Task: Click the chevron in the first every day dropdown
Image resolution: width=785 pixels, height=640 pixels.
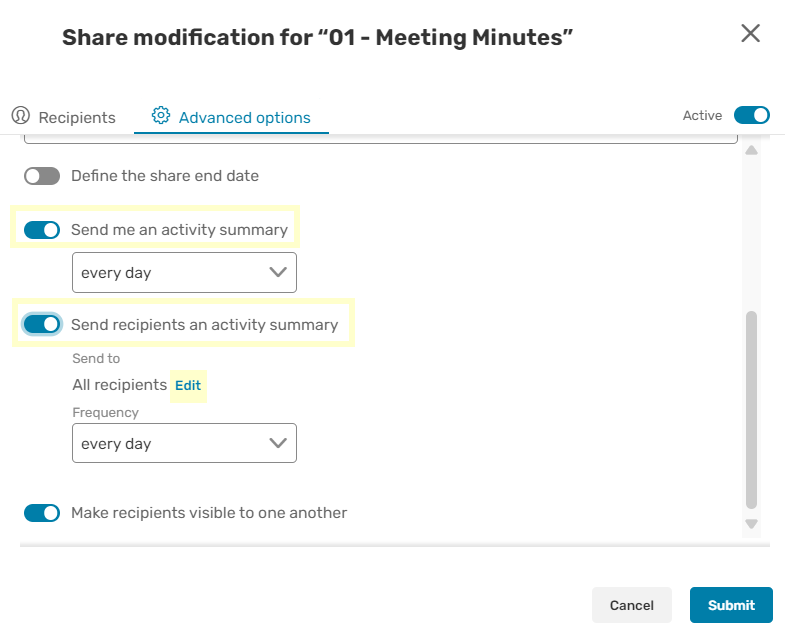Action: pyautogui.click(x=278, y=272)
